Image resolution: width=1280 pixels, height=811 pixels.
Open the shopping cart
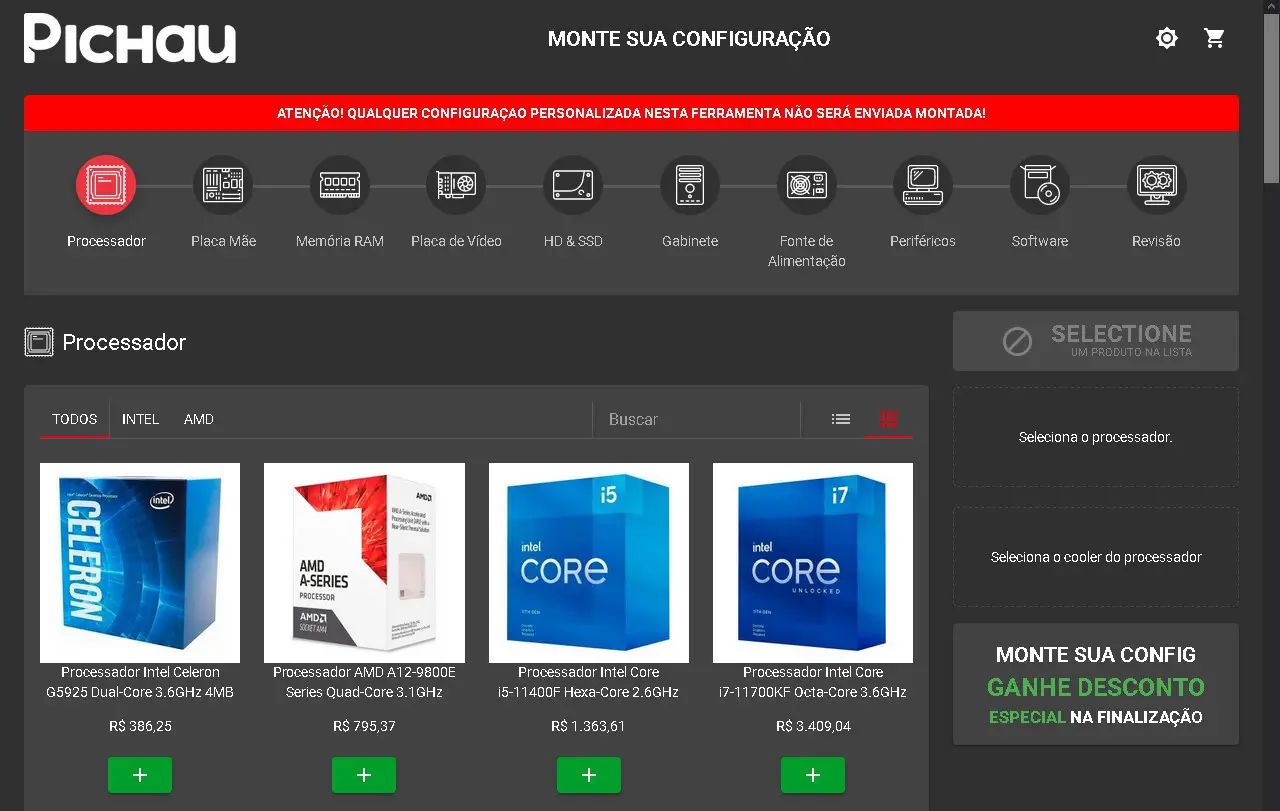pos(1215,38)
